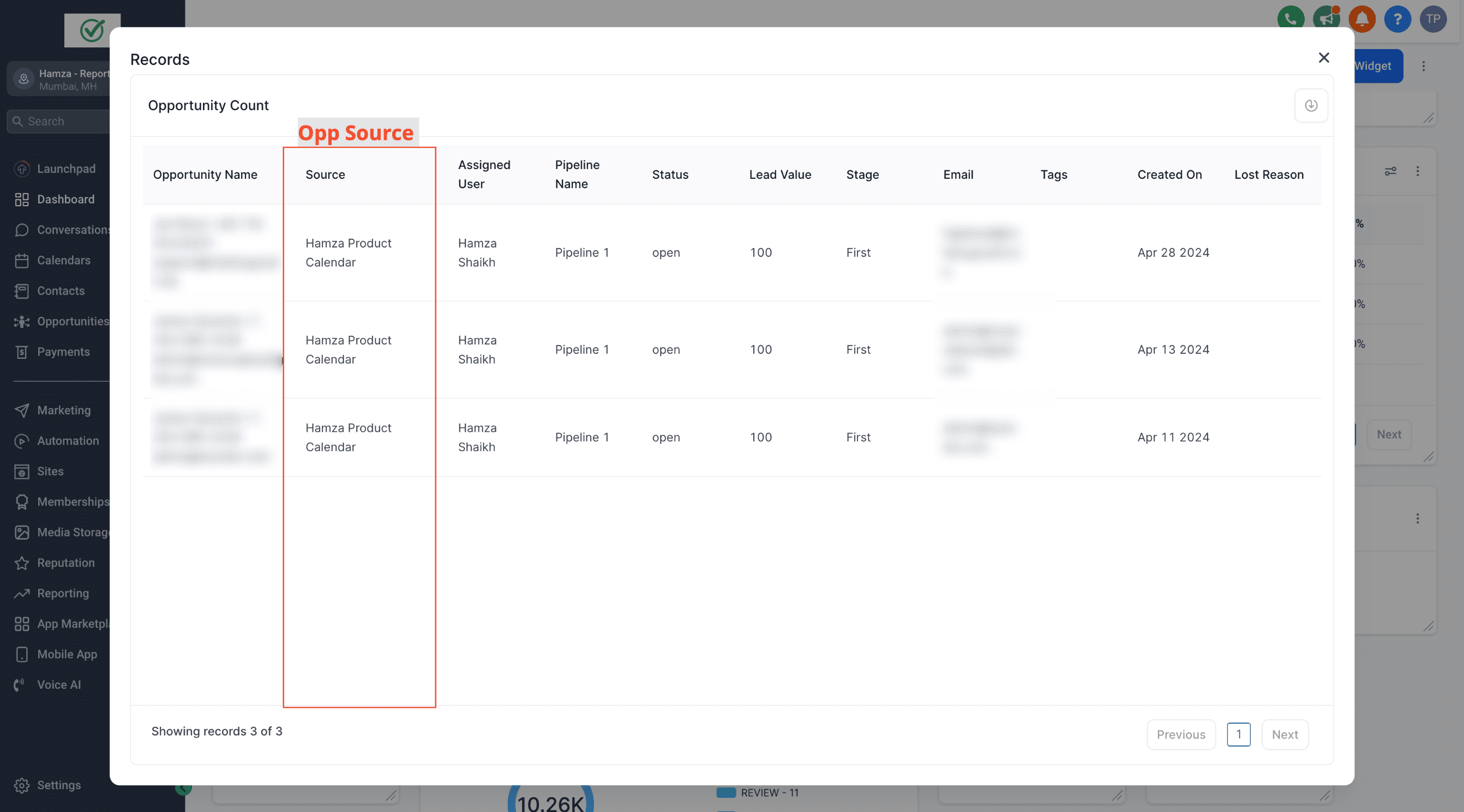This screenshot has height=812, width=1464.
Task: Open Dashboard in sidebar
Action: point(55,200)
